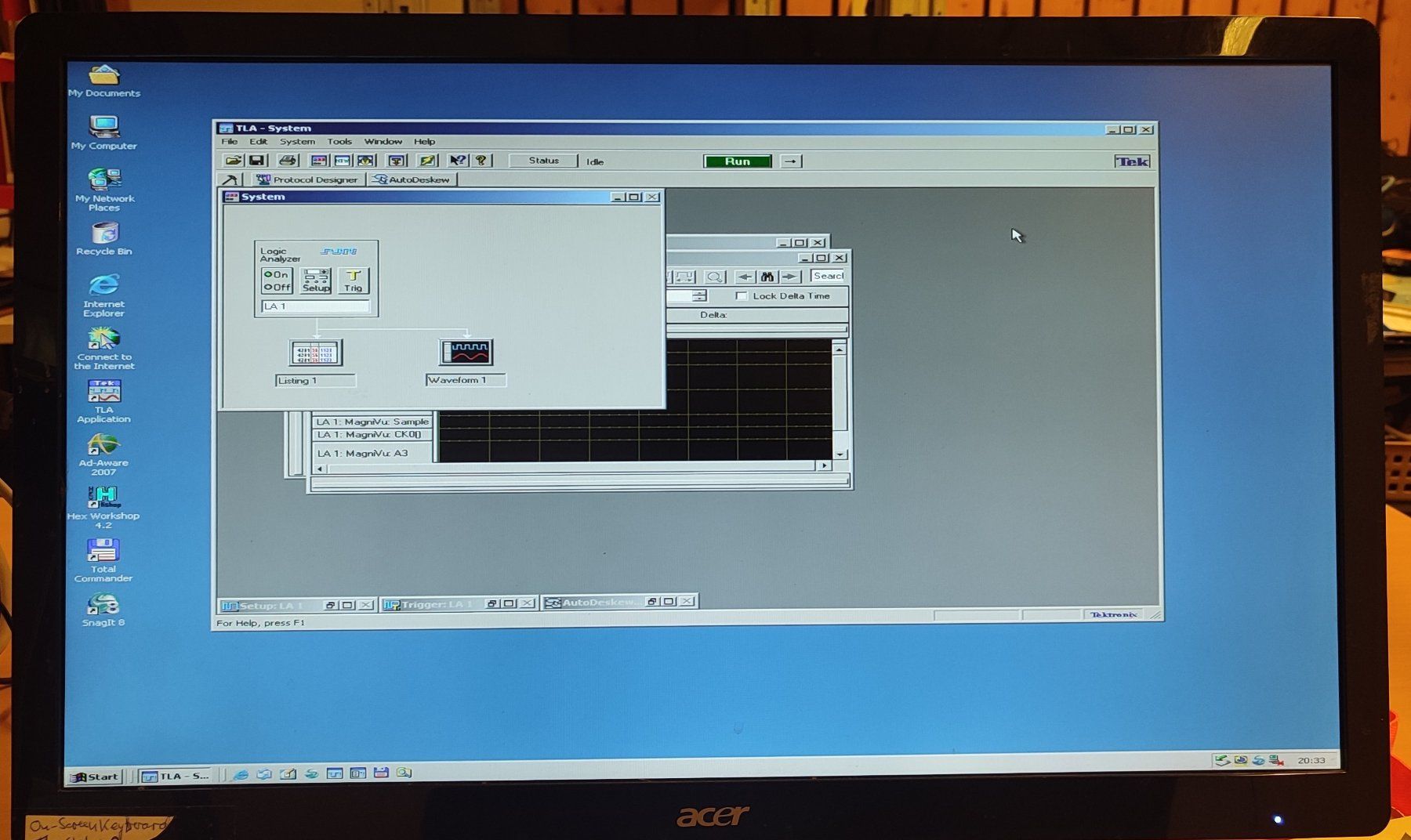This screenshot has width=1411, height=840.
Task: Open Ad-Aware 2007 desktop icon
Action: (x=103, y=455)
